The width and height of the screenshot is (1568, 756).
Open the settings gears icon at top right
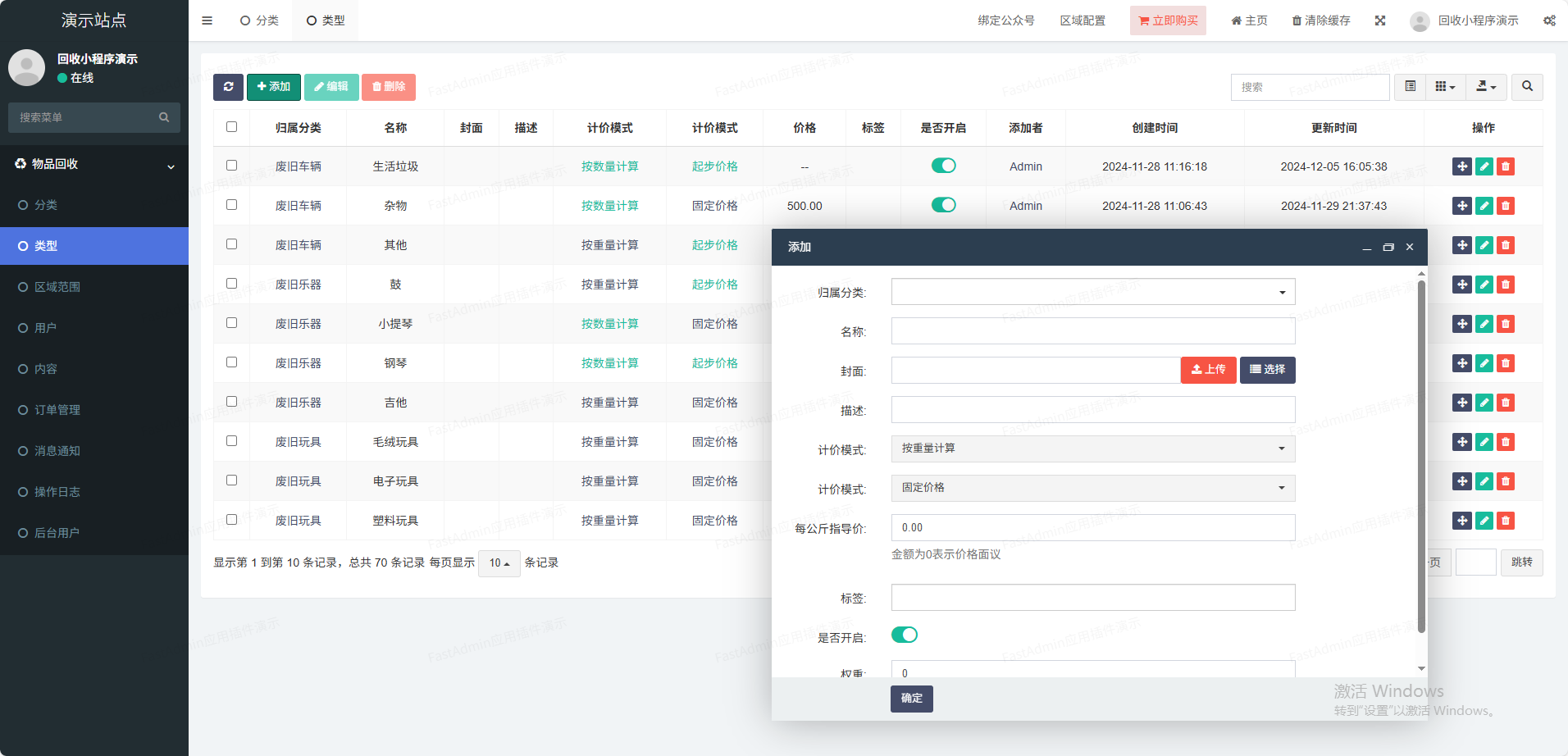coord(1549,20)
